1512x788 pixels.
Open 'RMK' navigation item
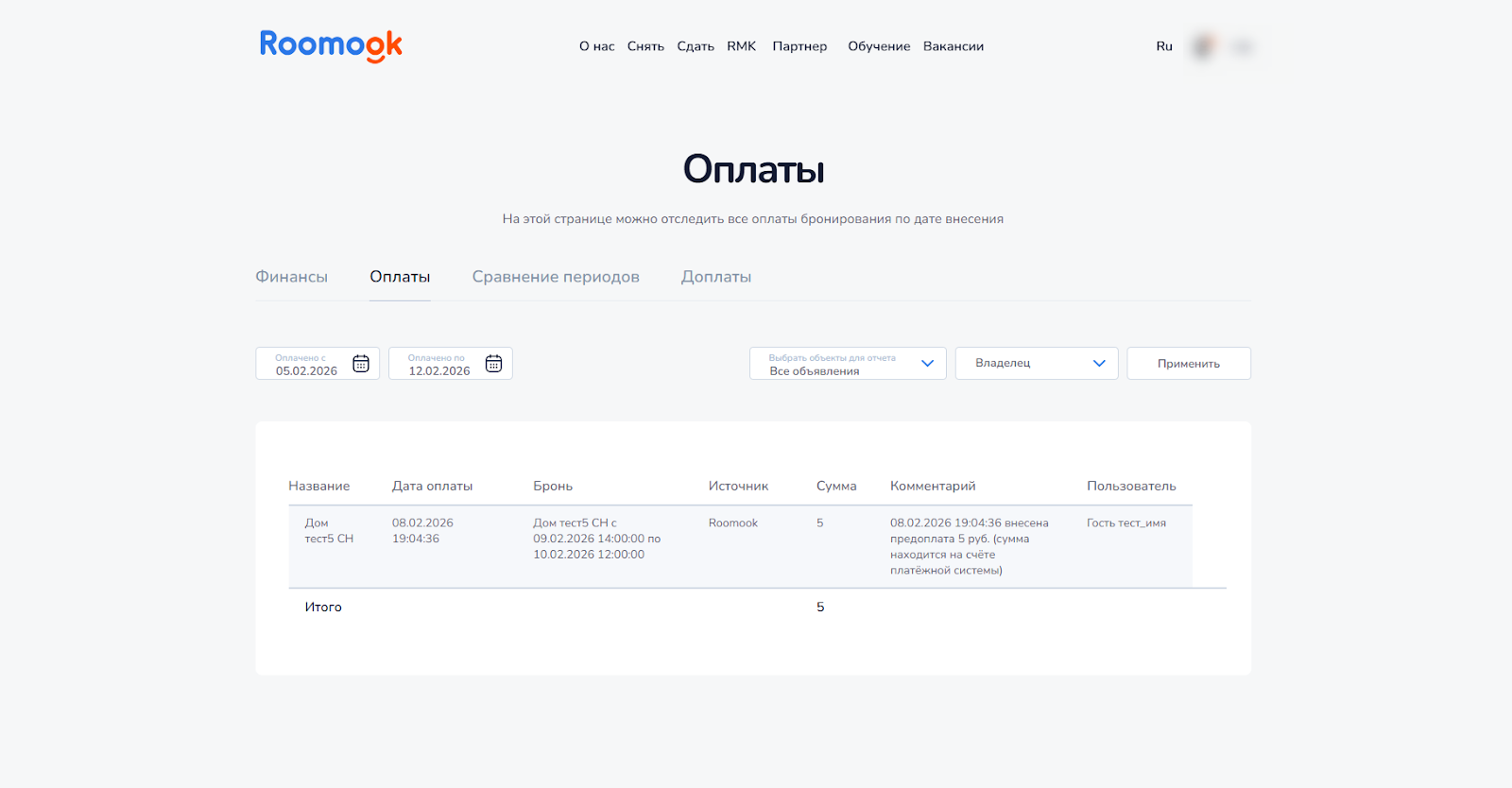[741, 46]
